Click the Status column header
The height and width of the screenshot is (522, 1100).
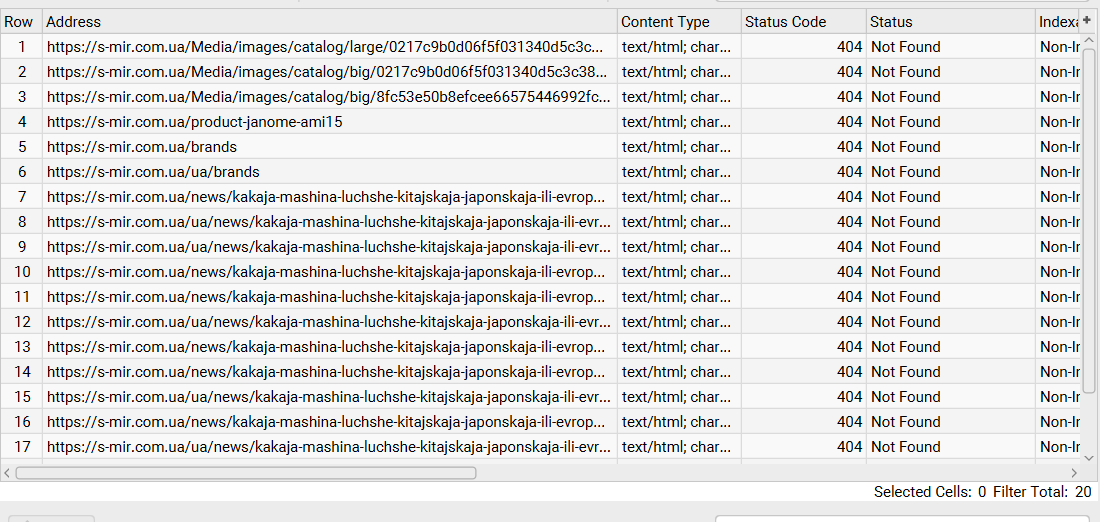coord(950,22)
